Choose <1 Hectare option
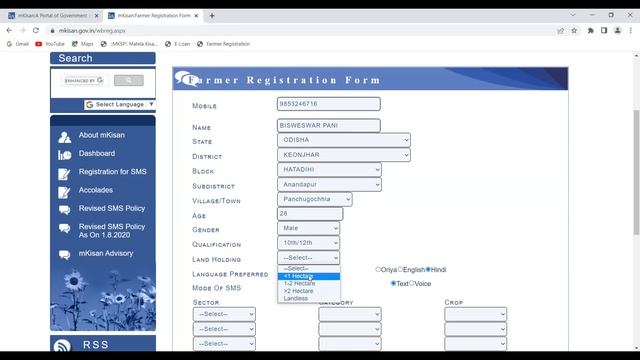Viewport: 640px width, 360px height. coord(309,276)
